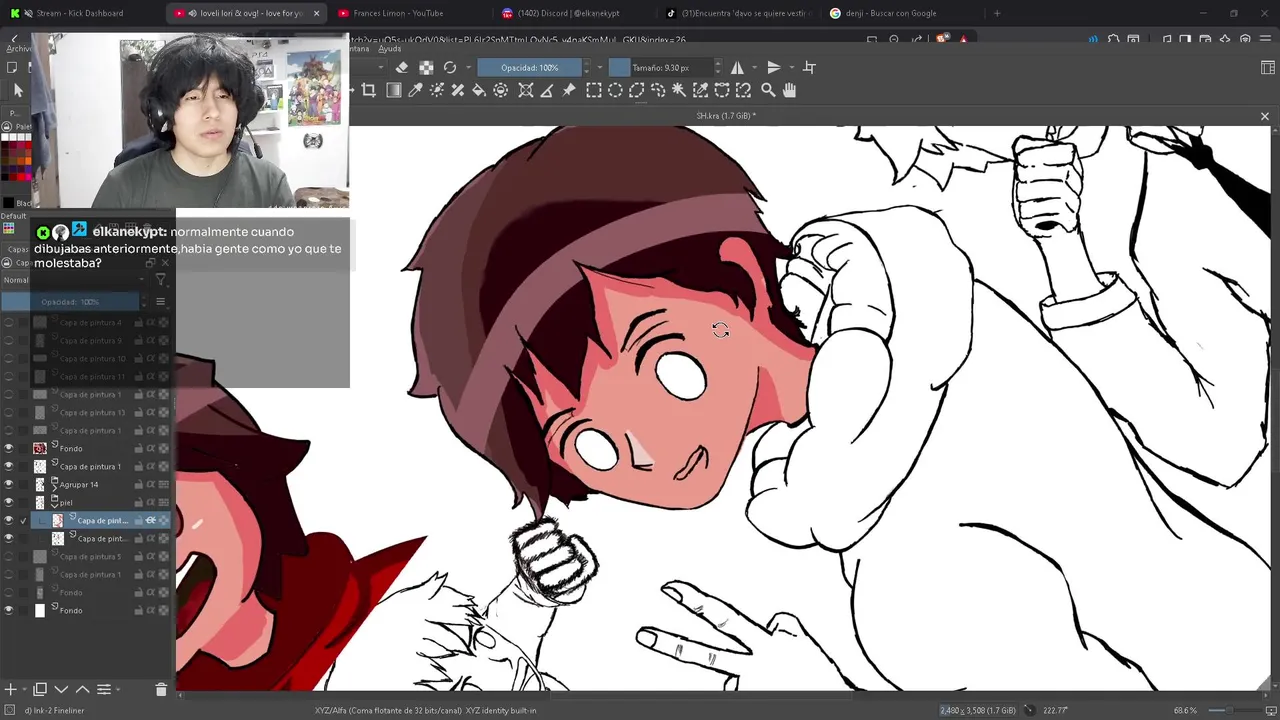Open a new browser tab
The height and width of the screenshot is (720, 1280).
tap(997, 13)
